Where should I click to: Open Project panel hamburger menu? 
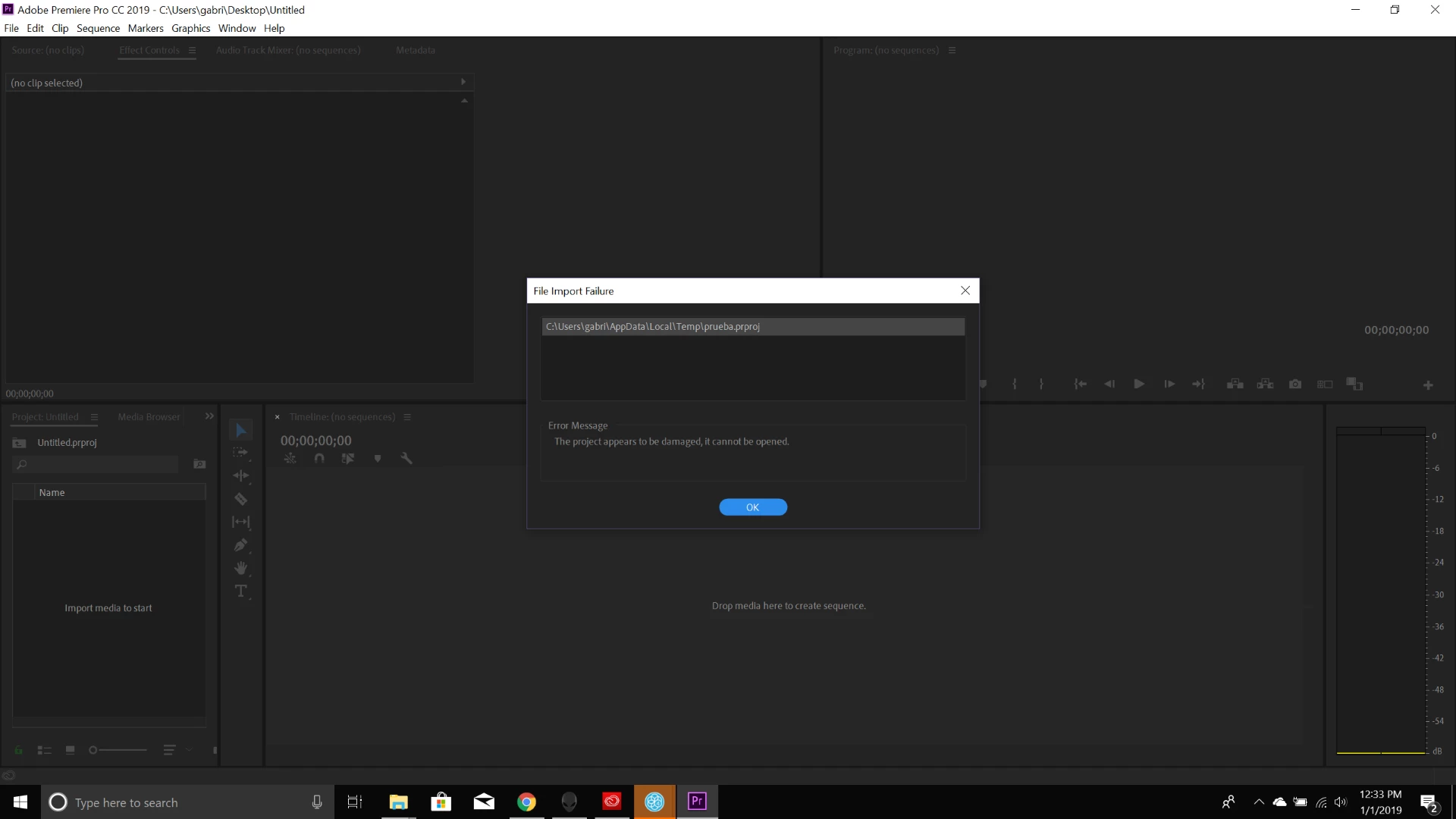point(94,417)
